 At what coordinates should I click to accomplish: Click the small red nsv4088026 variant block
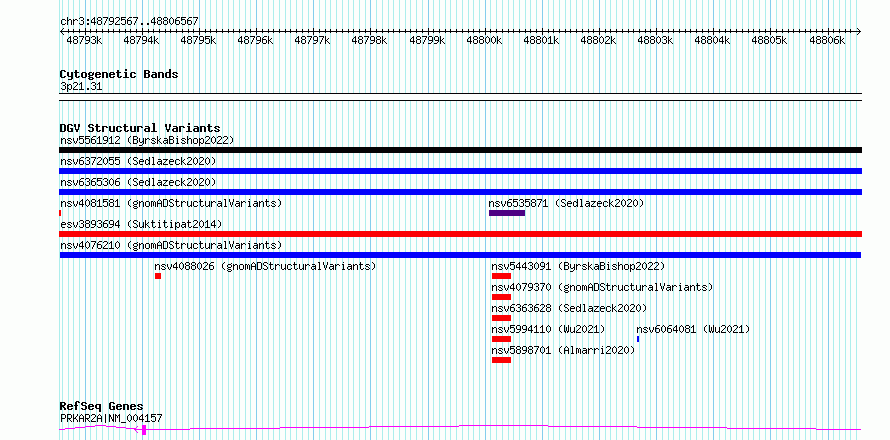(158, 276)
